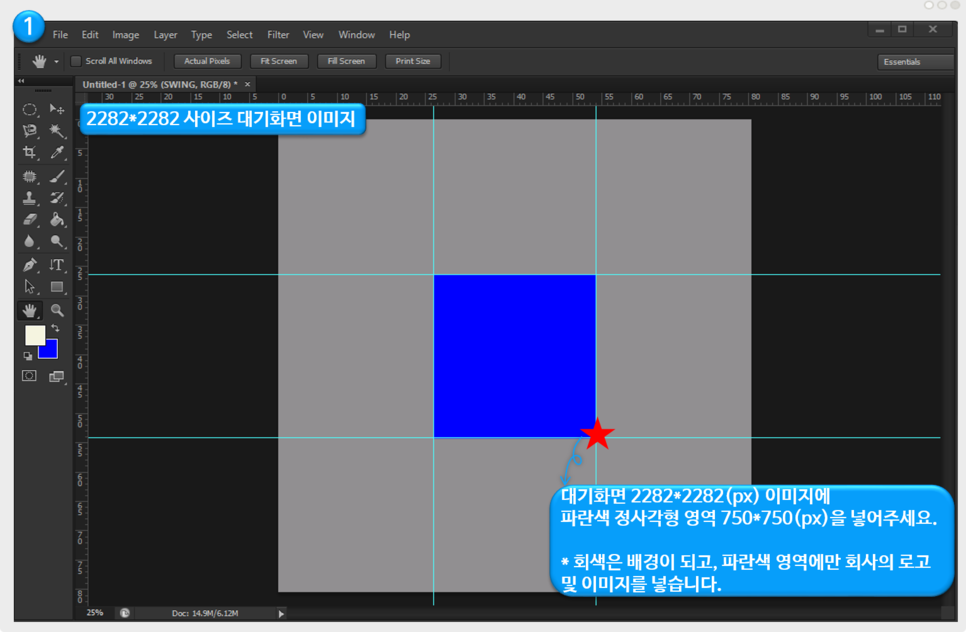Viewport: 966px width, 632px height.
Task: Choose the Pen tool
Action: 30,265
